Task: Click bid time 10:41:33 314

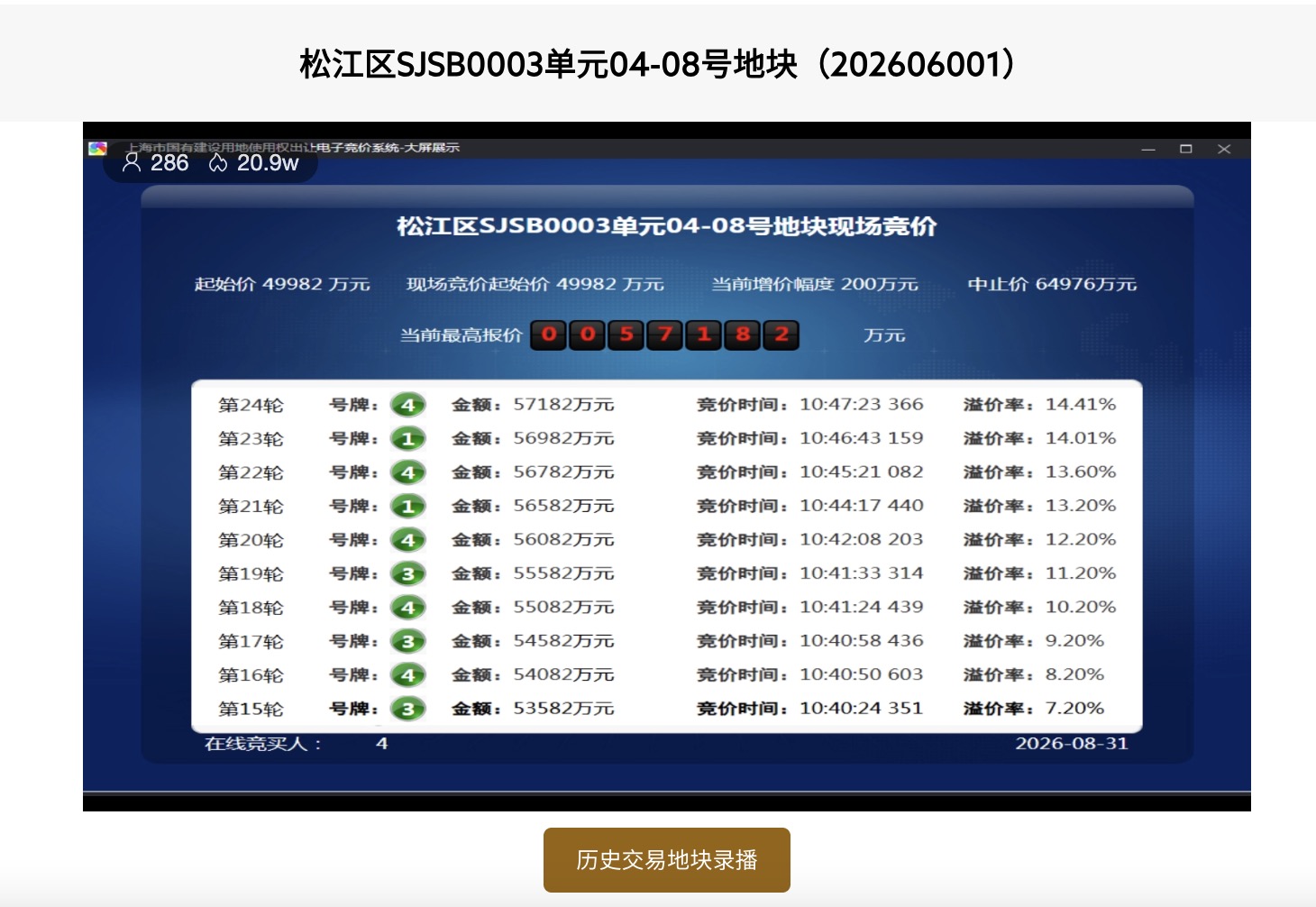Action: (862, 573)
